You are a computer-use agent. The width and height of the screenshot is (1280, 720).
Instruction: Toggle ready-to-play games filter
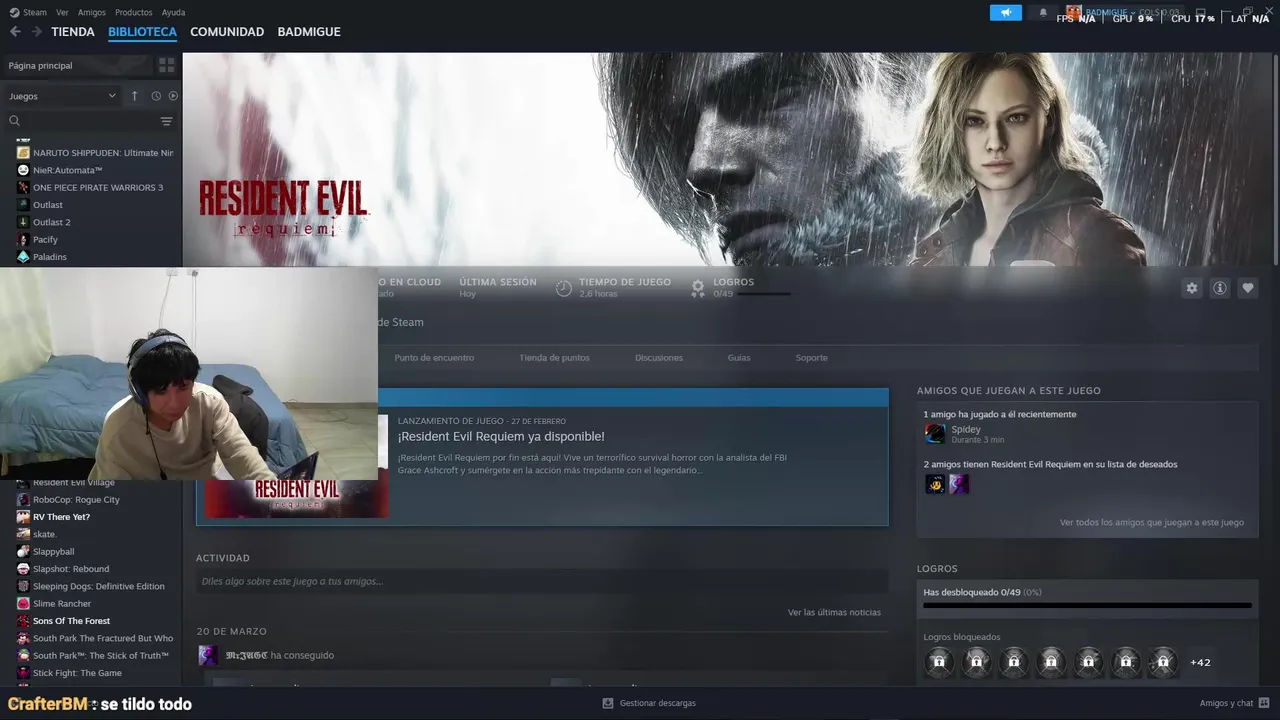173,96
